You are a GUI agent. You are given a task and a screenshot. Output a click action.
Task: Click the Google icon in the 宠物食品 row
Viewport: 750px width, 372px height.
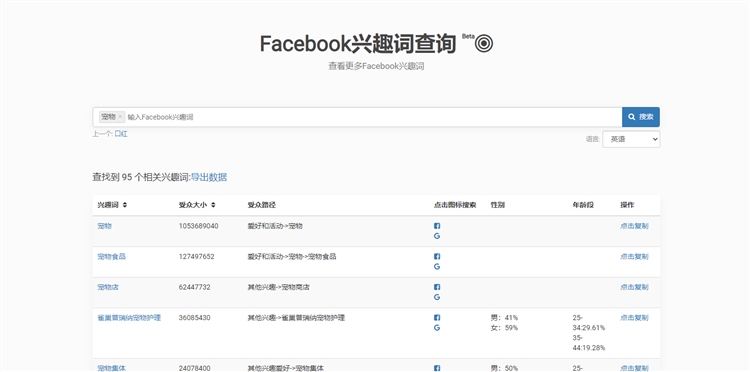tap(437, 267)
